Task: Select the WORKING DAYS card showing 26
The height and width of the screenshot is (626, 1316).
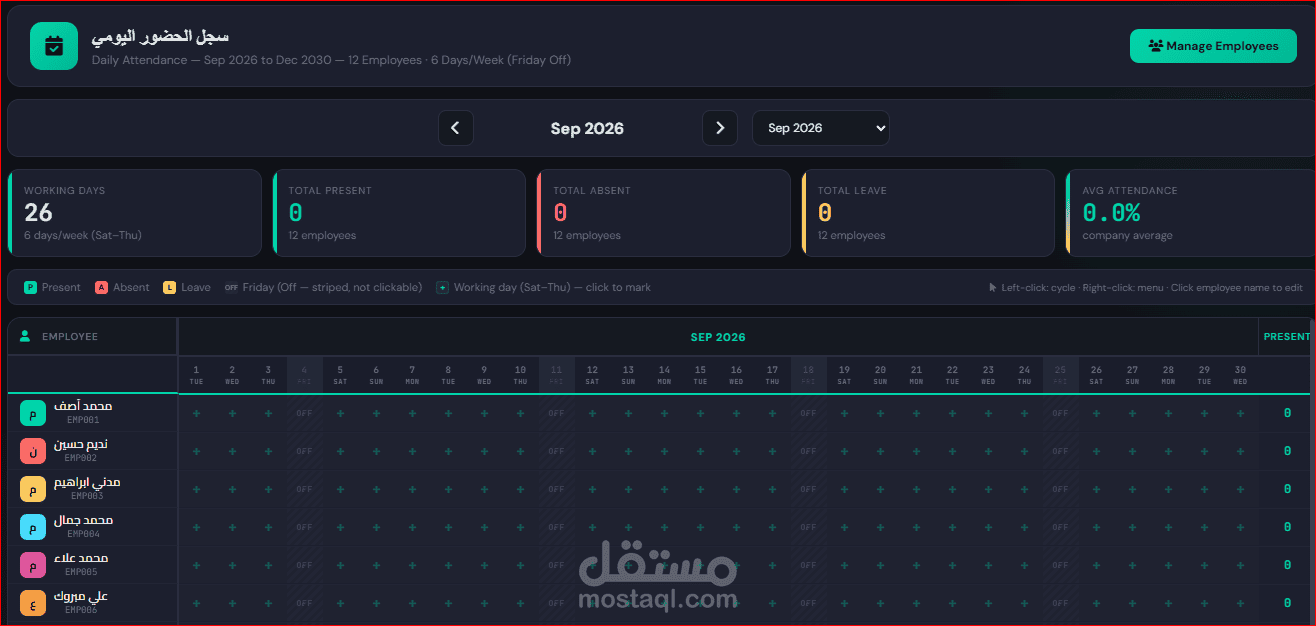Action: click(135, 213)
